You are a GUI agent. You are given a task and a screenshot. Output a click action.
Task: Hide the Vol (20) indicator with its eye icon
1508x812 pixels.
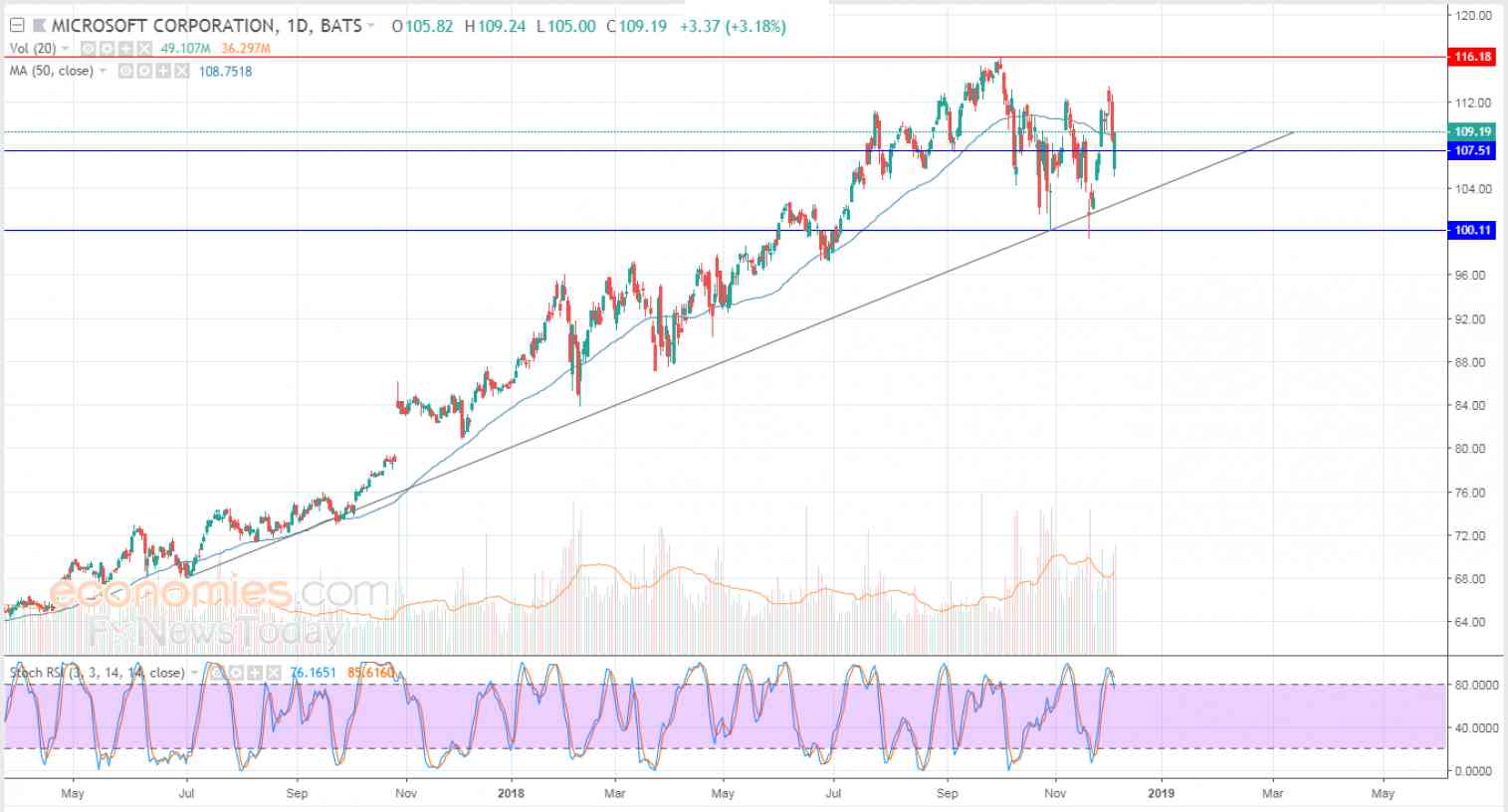tap(88, 49)
